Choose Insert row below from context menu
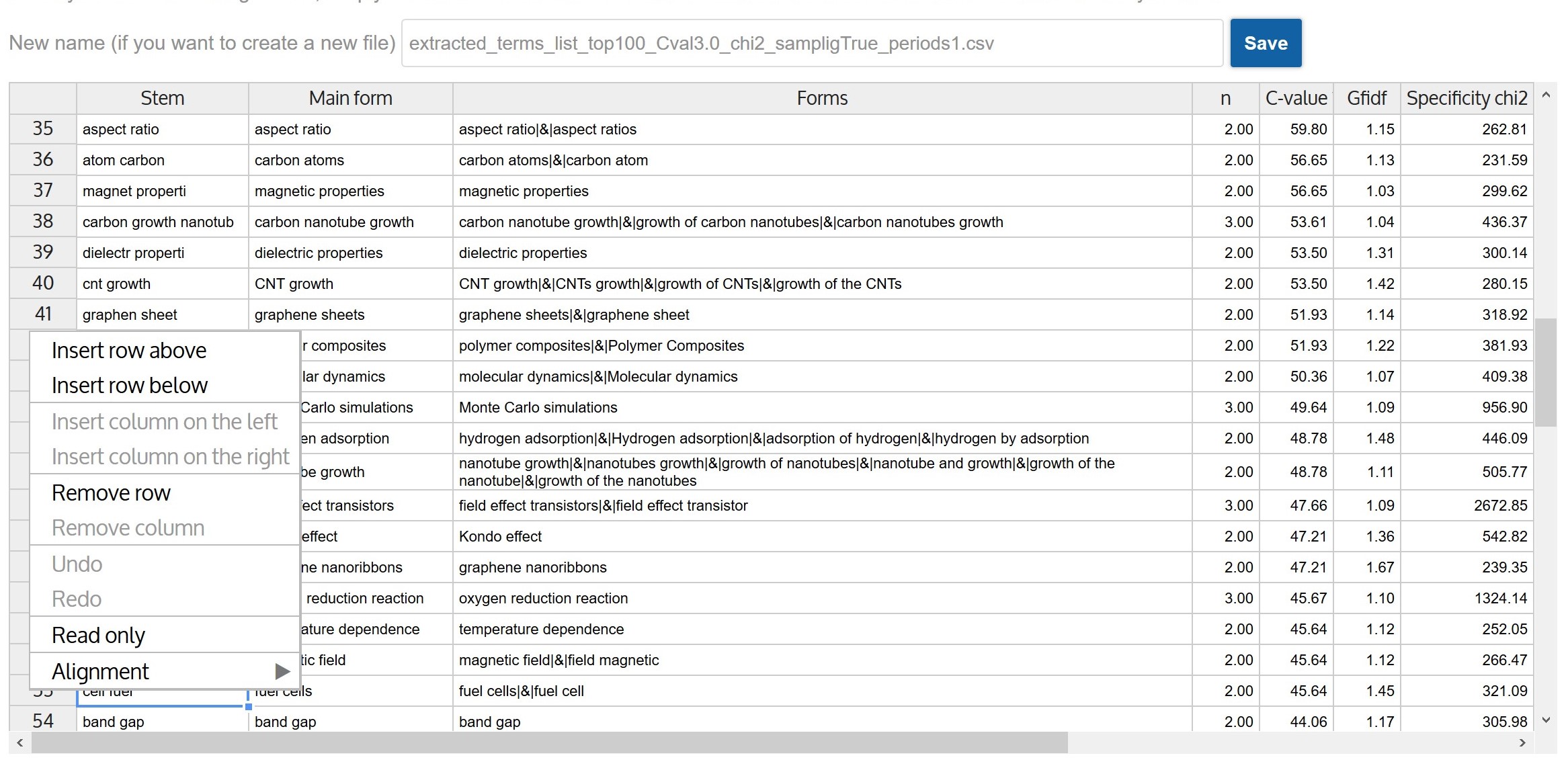Viewport: 1568px width, 770px height. (165, 386)
